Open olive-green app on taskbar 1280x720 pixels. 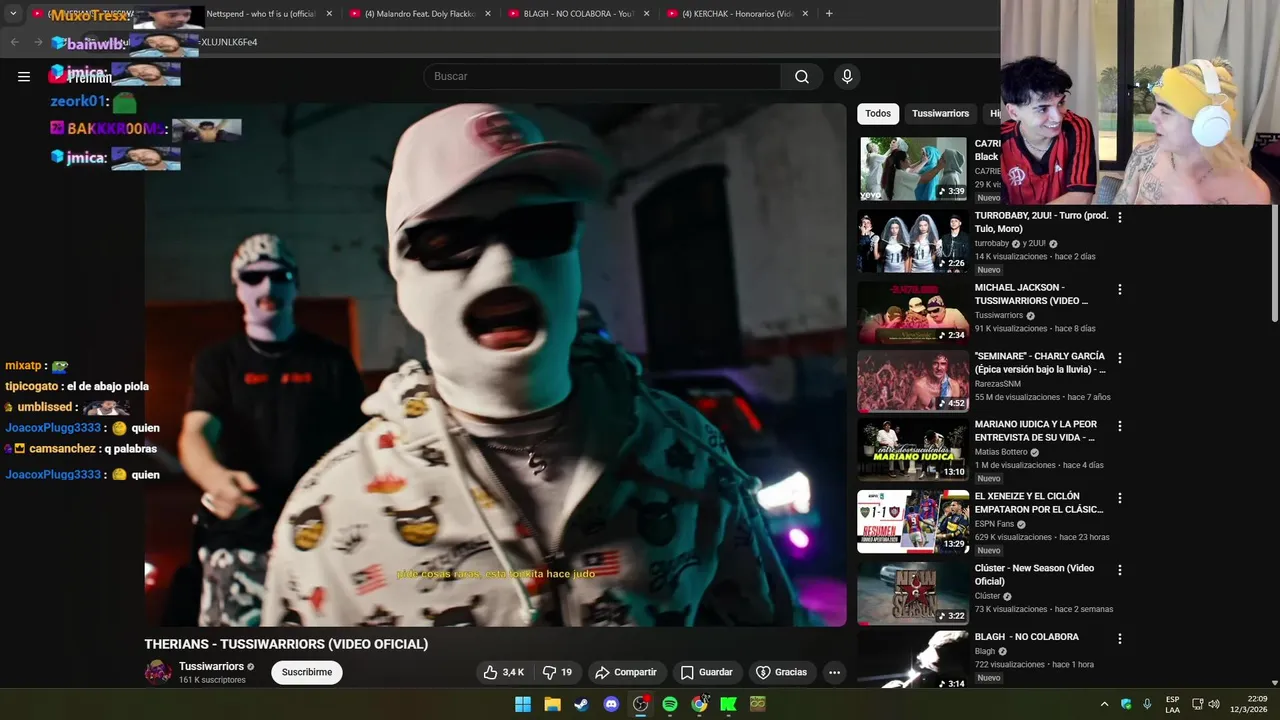(758, 704)
